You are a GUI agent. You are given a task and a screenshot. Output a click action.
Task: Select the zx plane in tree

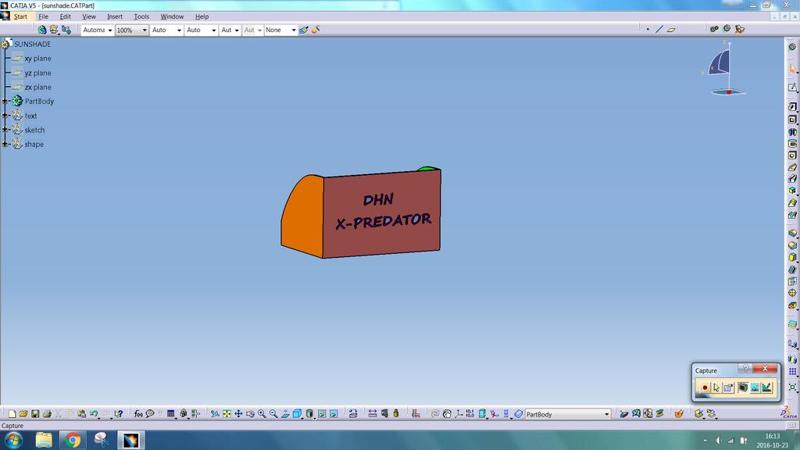(x=38, y=87)
